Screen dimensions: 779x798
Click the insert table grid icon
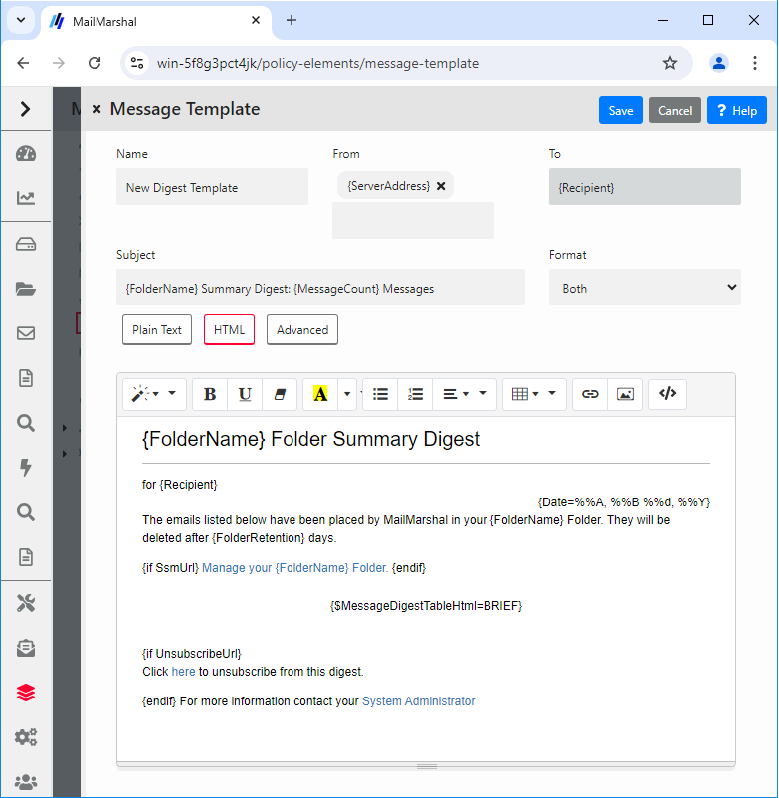point(520,394)
